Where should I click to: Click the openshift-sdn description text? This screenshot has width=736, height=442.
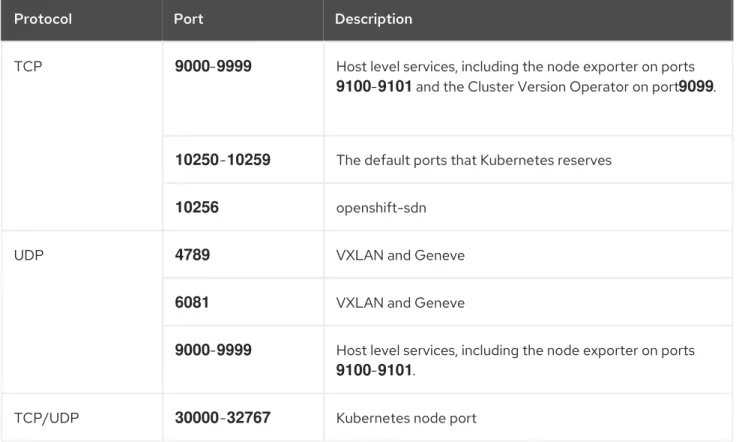tap(381, 207)
